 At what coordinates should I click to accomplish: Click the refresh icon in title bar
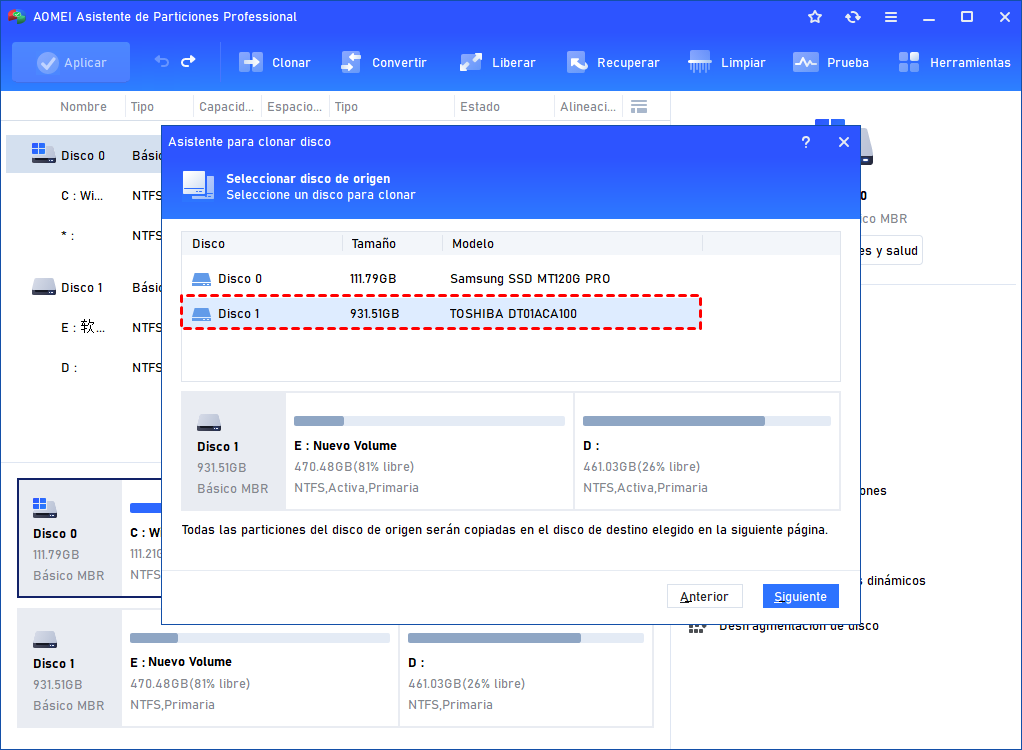tap(852, 17)
